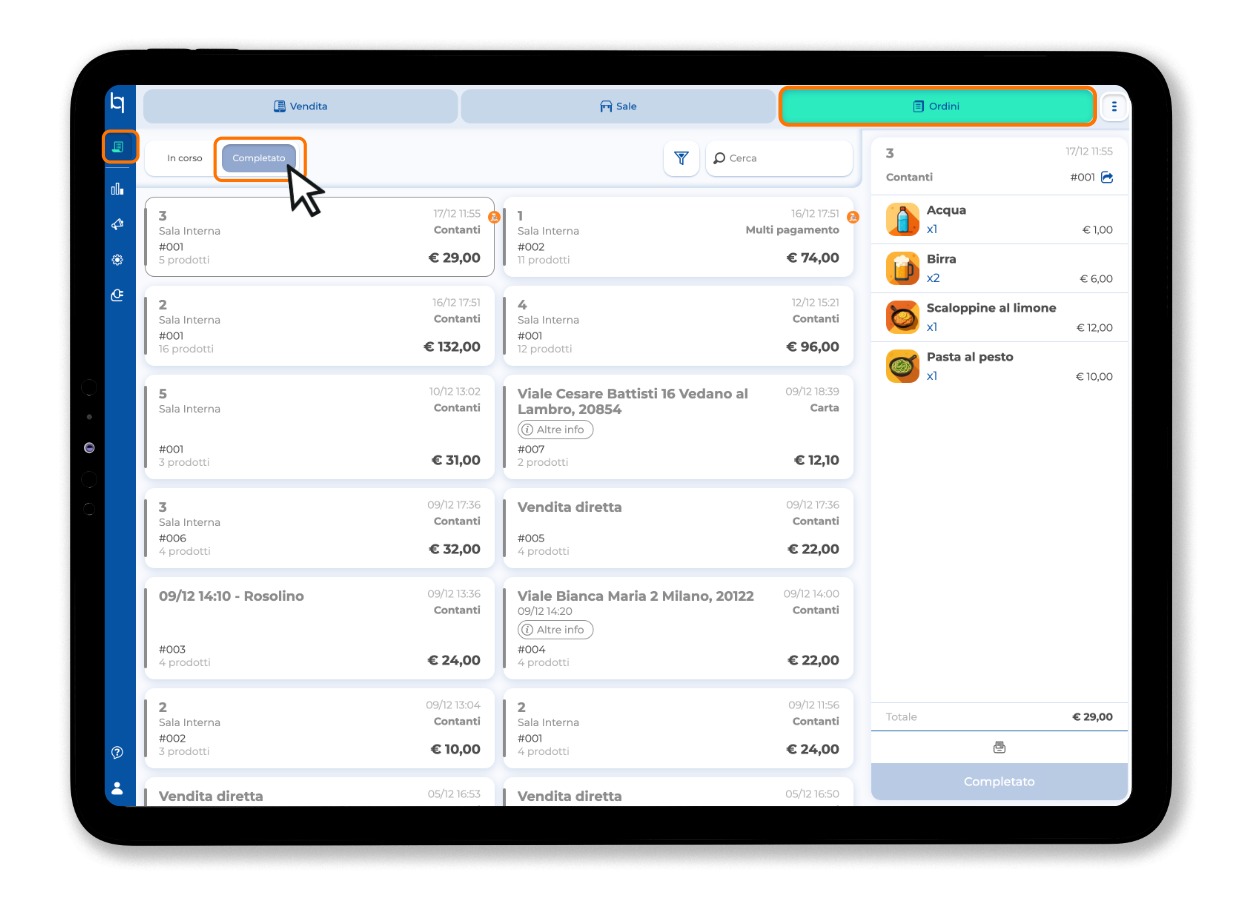Open Vendita diretta order #005

(x=678, y=528)
